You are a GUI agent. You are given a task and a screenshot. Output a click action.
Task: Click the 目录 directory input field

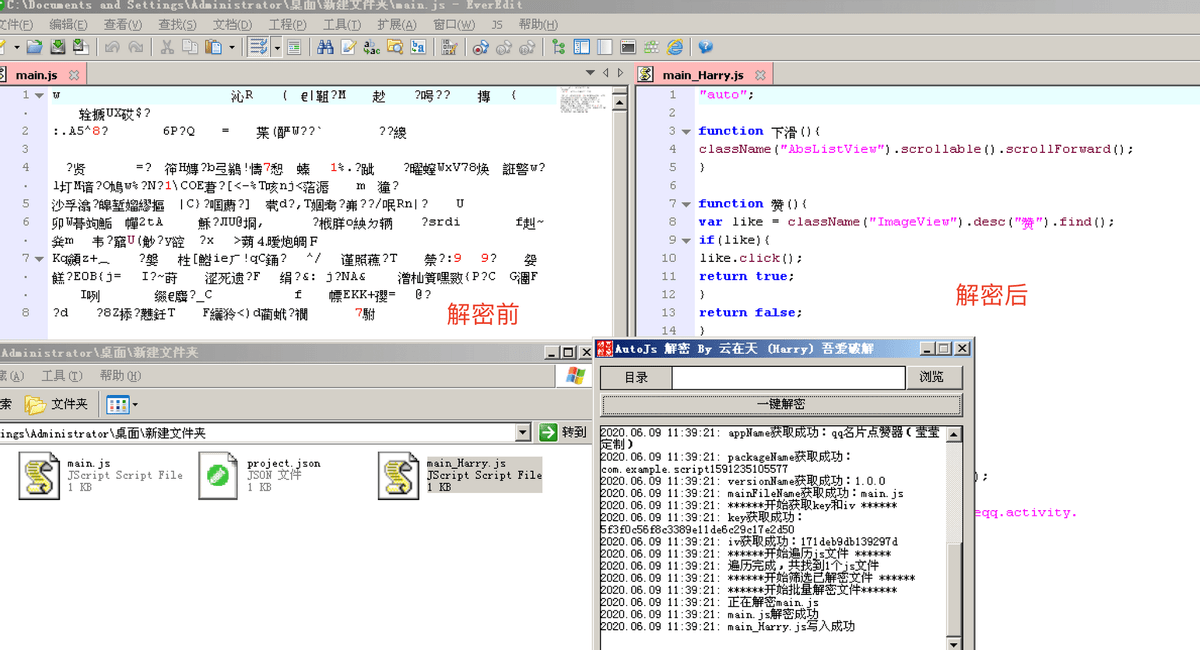tap(788, 377)
